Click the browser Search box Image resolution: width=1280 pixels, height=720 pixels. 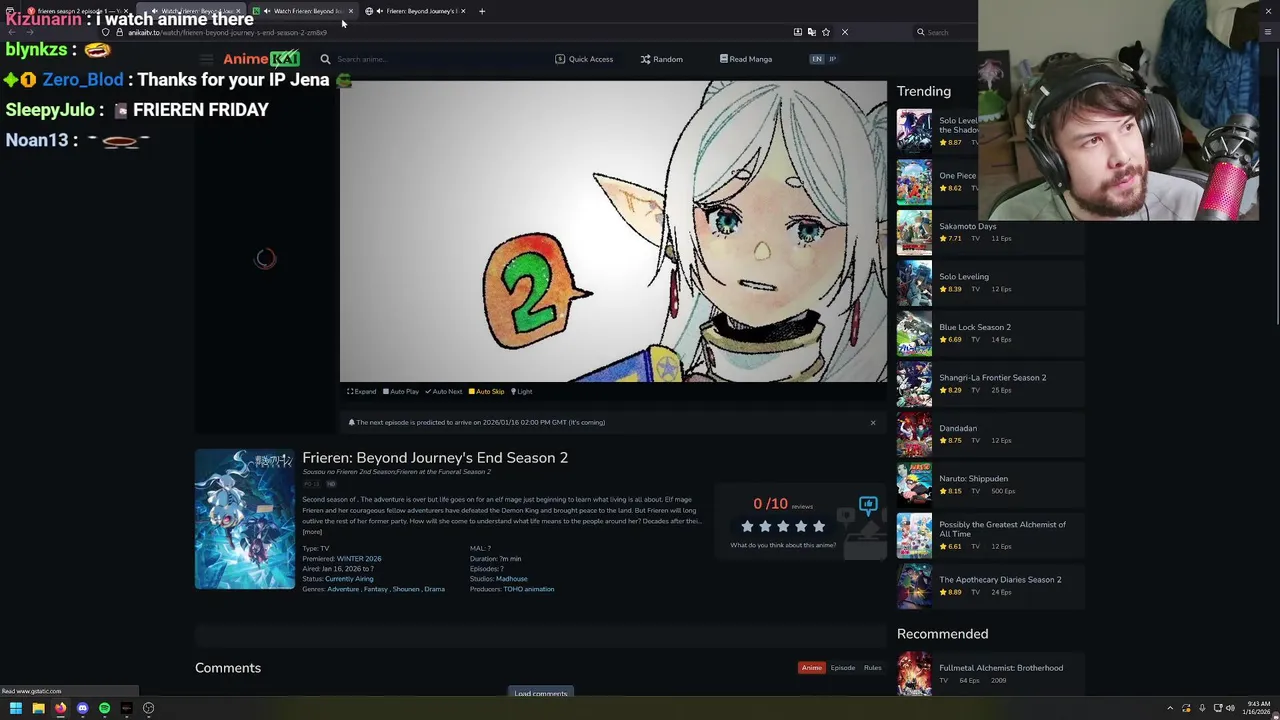944,32
